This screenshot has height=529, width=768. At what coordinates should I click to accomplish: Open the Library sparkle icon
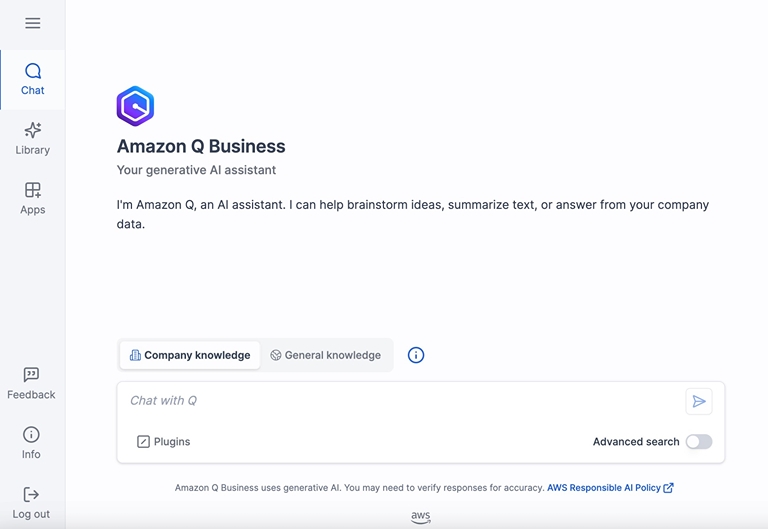click(x=33, y=131)
